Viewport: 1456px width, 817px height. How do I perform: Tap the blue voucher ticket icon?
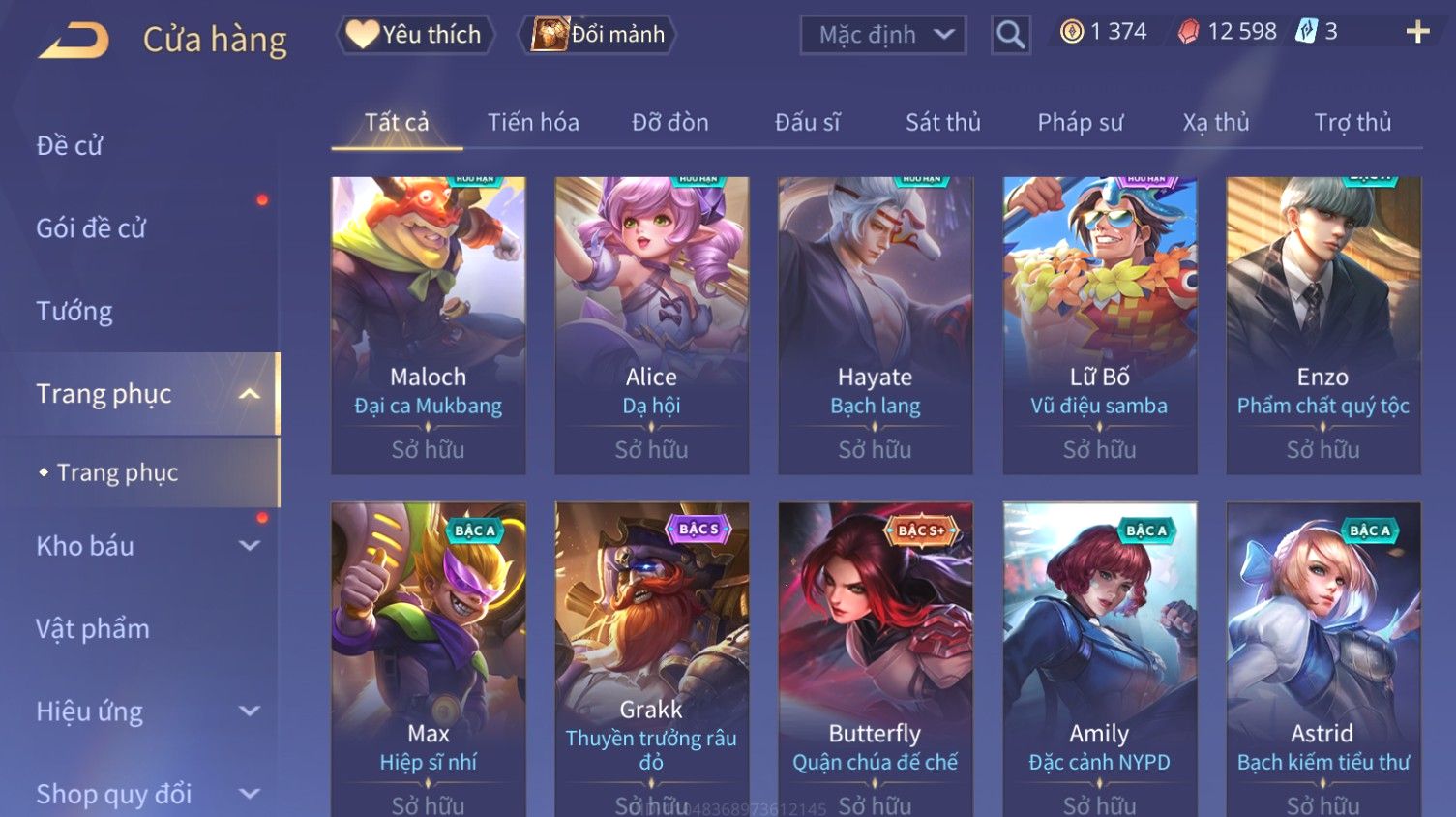[1307, 31]
